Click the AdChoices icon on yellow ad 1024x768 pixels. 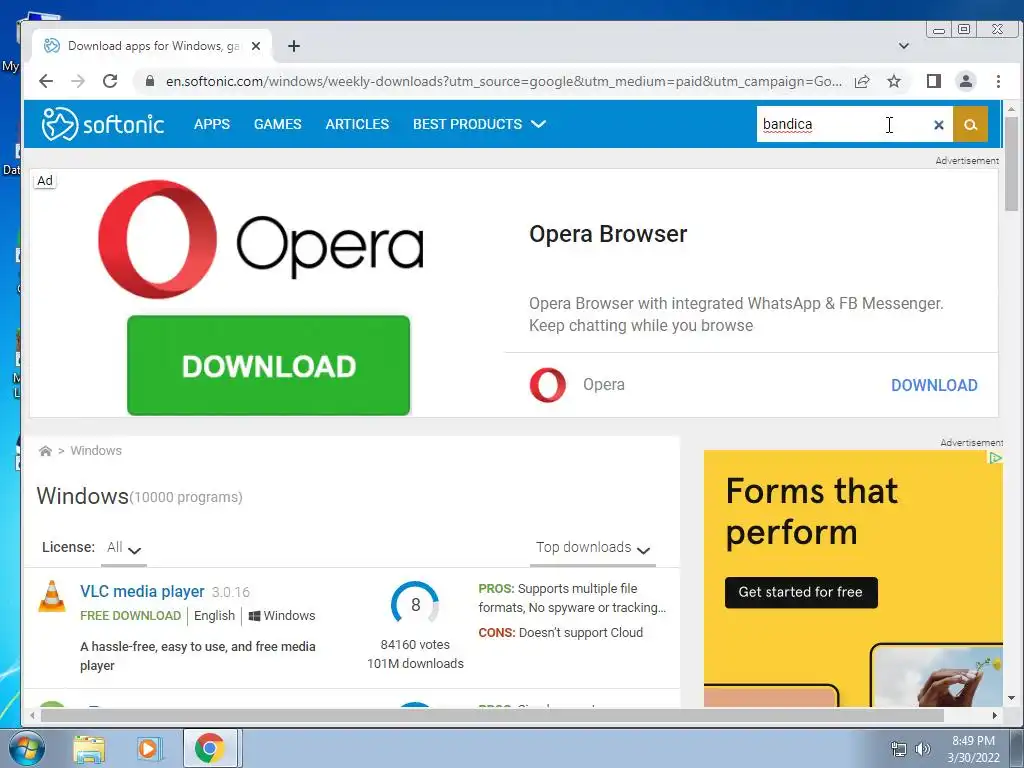point(995,458)
